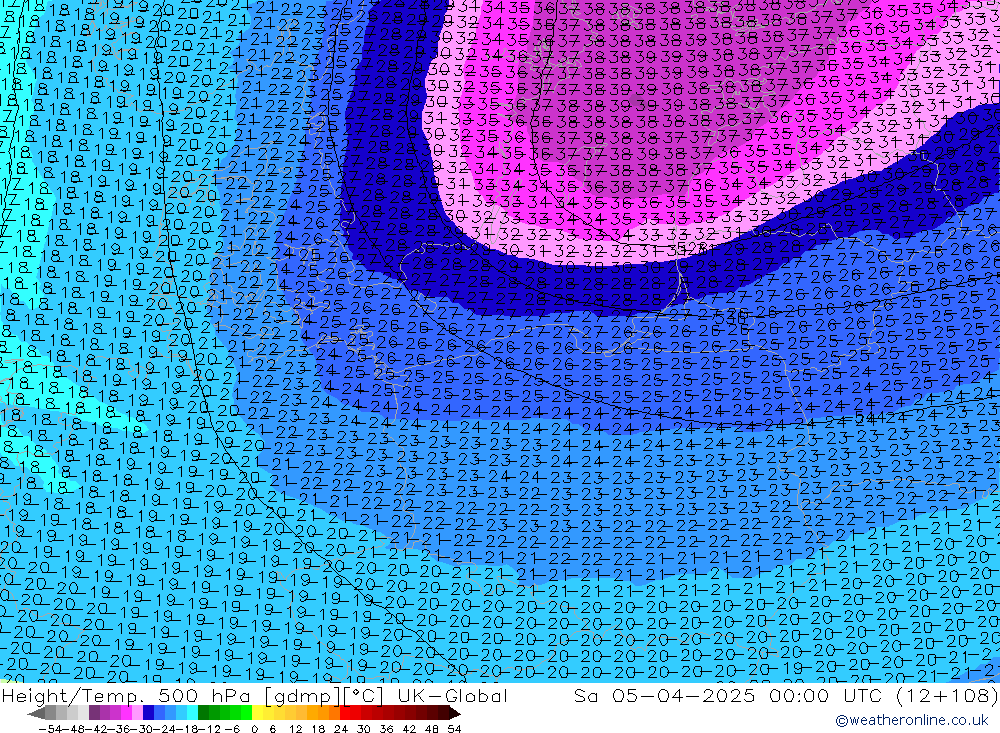Click the 'Height/Temp. 500 hPa' chart title
The image size is (1000, 733).
127,695
